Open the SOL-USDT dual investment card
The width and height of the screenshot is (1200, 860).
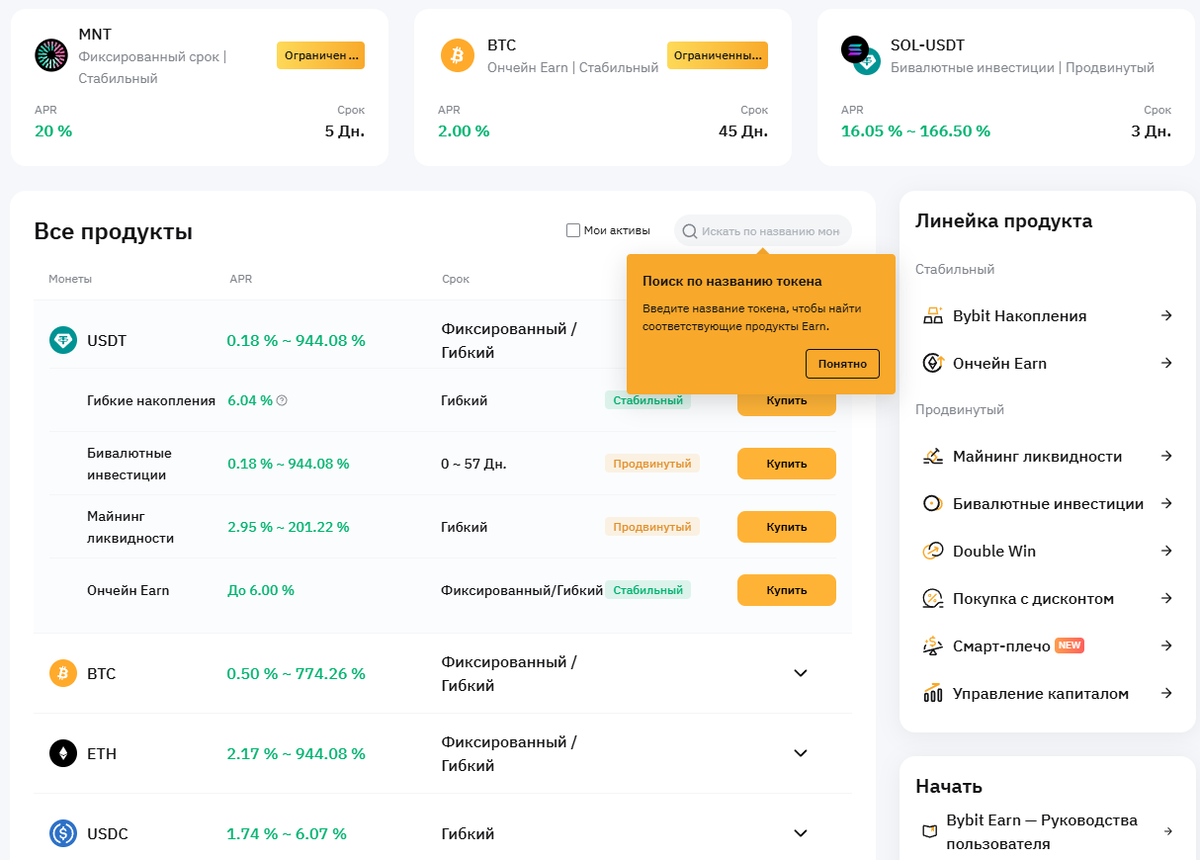tap(1006, 87)
